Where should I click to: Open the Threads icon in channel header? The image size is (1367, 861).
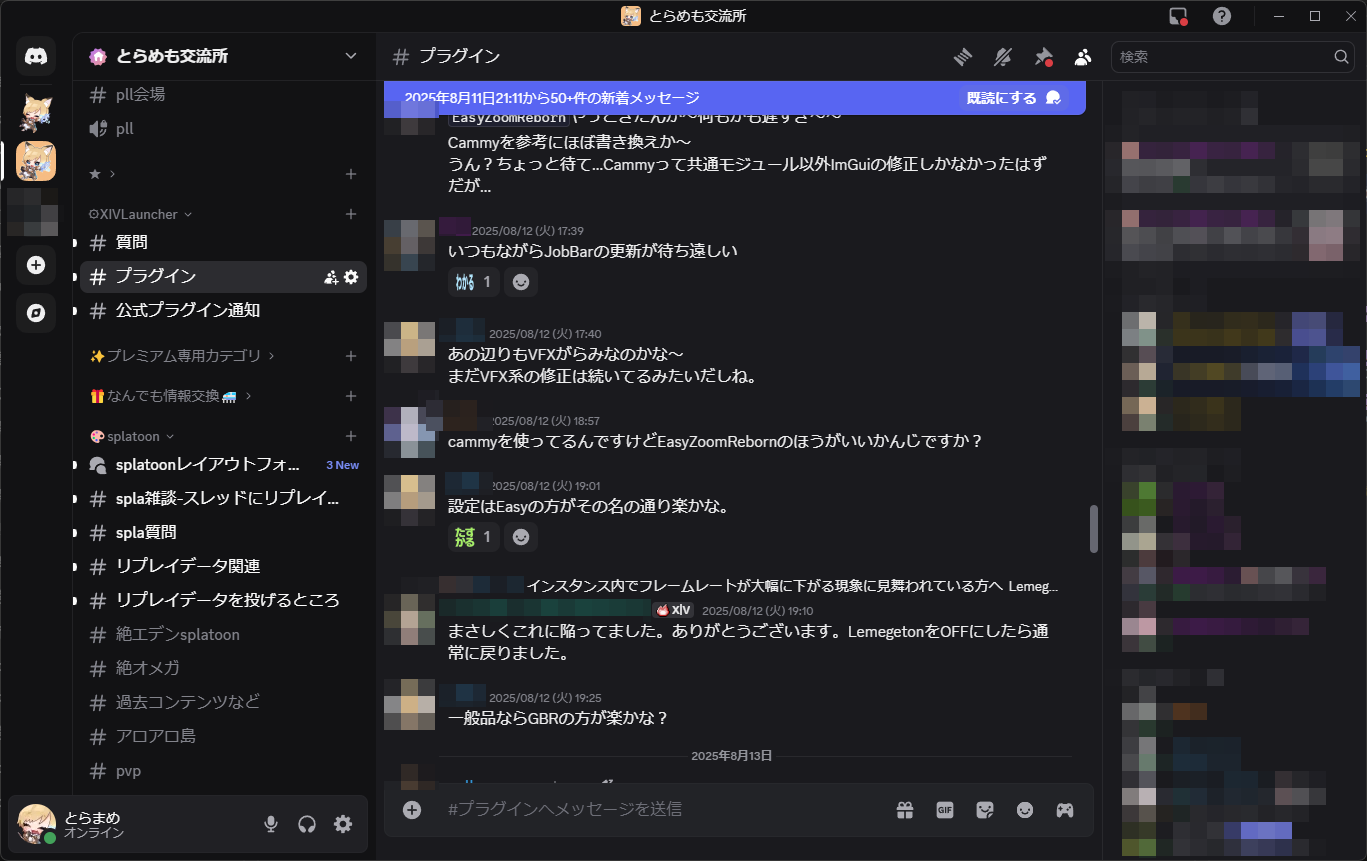[x=963, y=57]
